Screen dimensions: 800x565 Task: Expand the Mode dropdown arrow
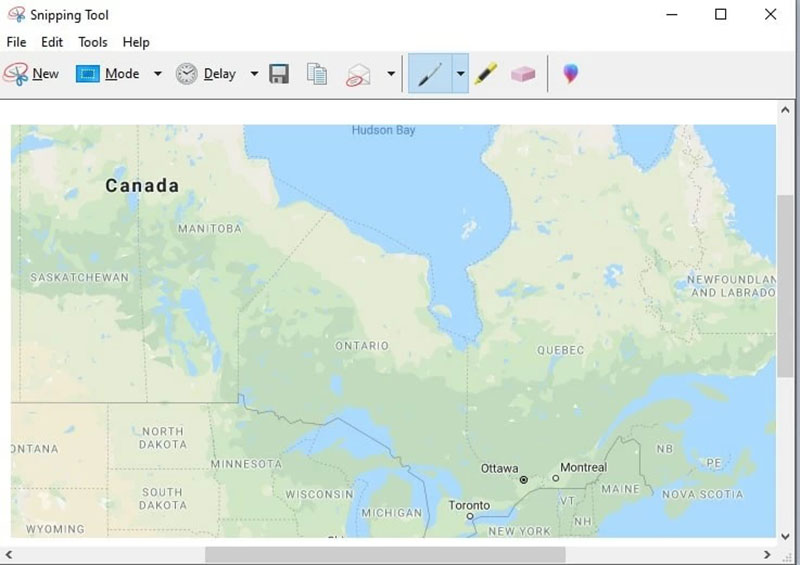click(x=157, y=74)
